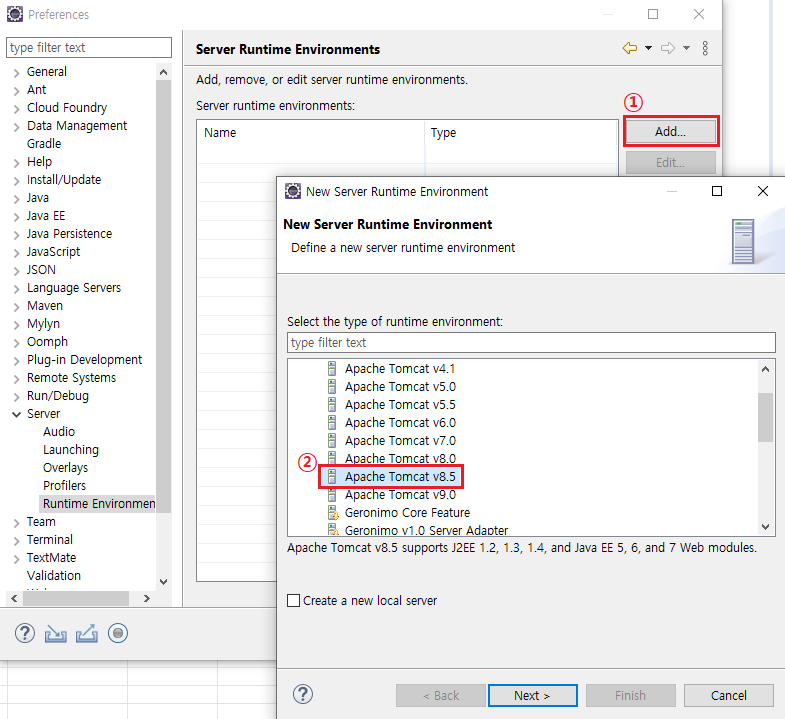785x719 pixels.
Task: Click the preferences tree scroll left arrow
Action: tap(14, 598)
